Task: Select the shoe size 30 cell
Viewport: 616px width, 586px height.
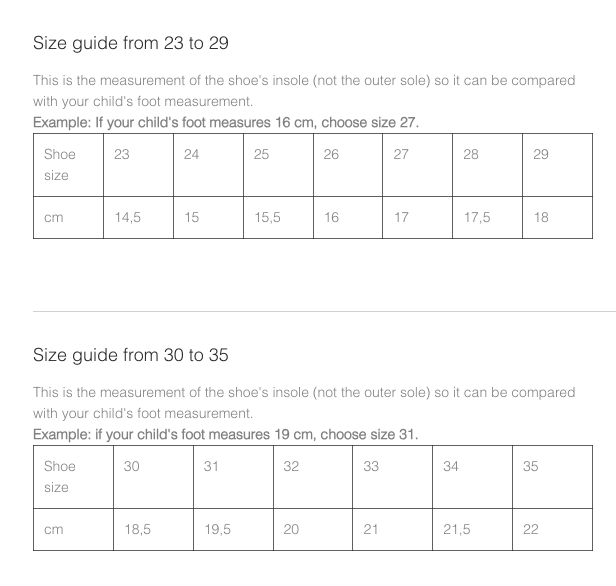Action: (153, 477)
